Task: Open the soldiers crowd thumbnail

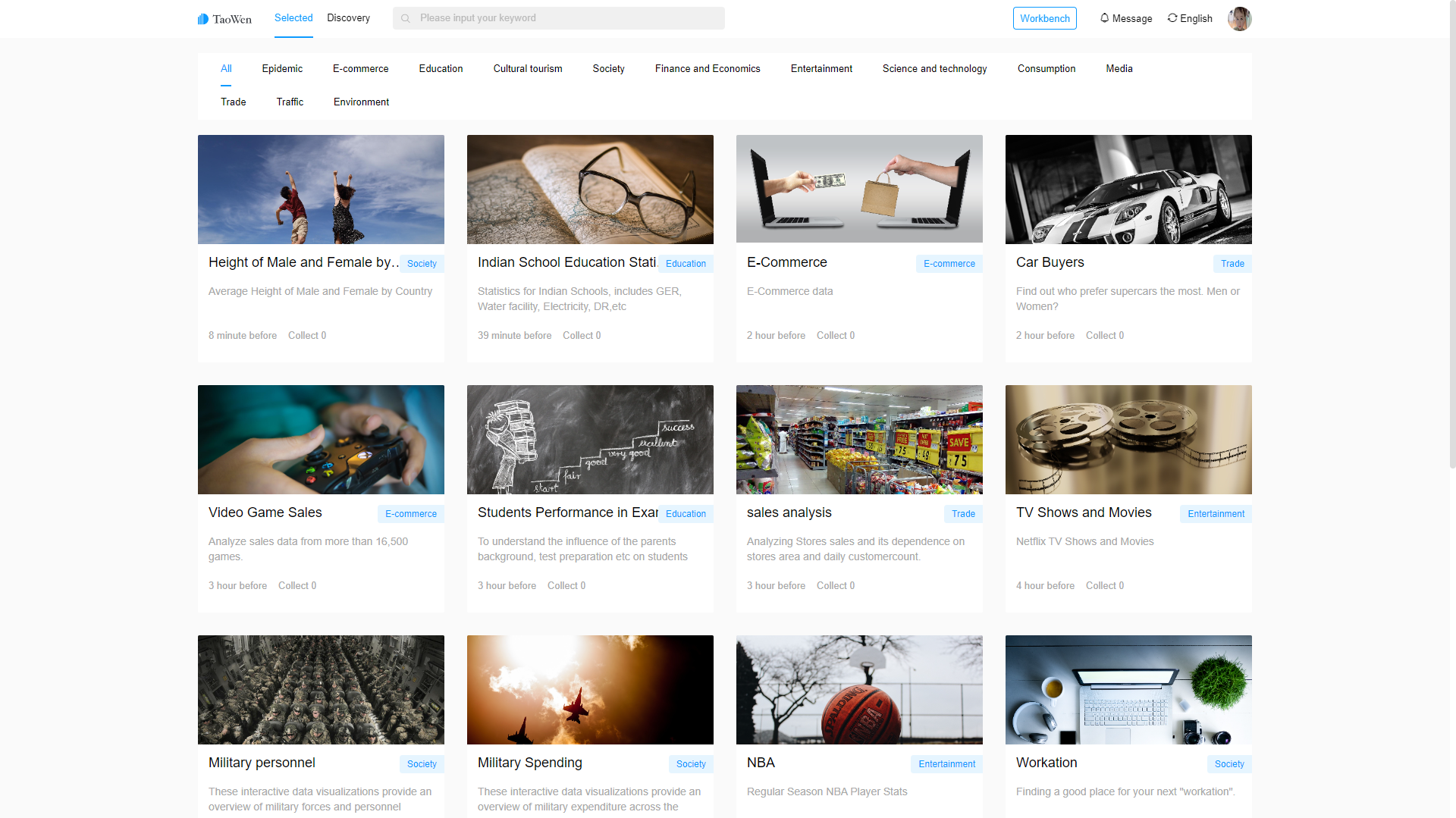Action: pyautogui.click(x=321, y=690)
